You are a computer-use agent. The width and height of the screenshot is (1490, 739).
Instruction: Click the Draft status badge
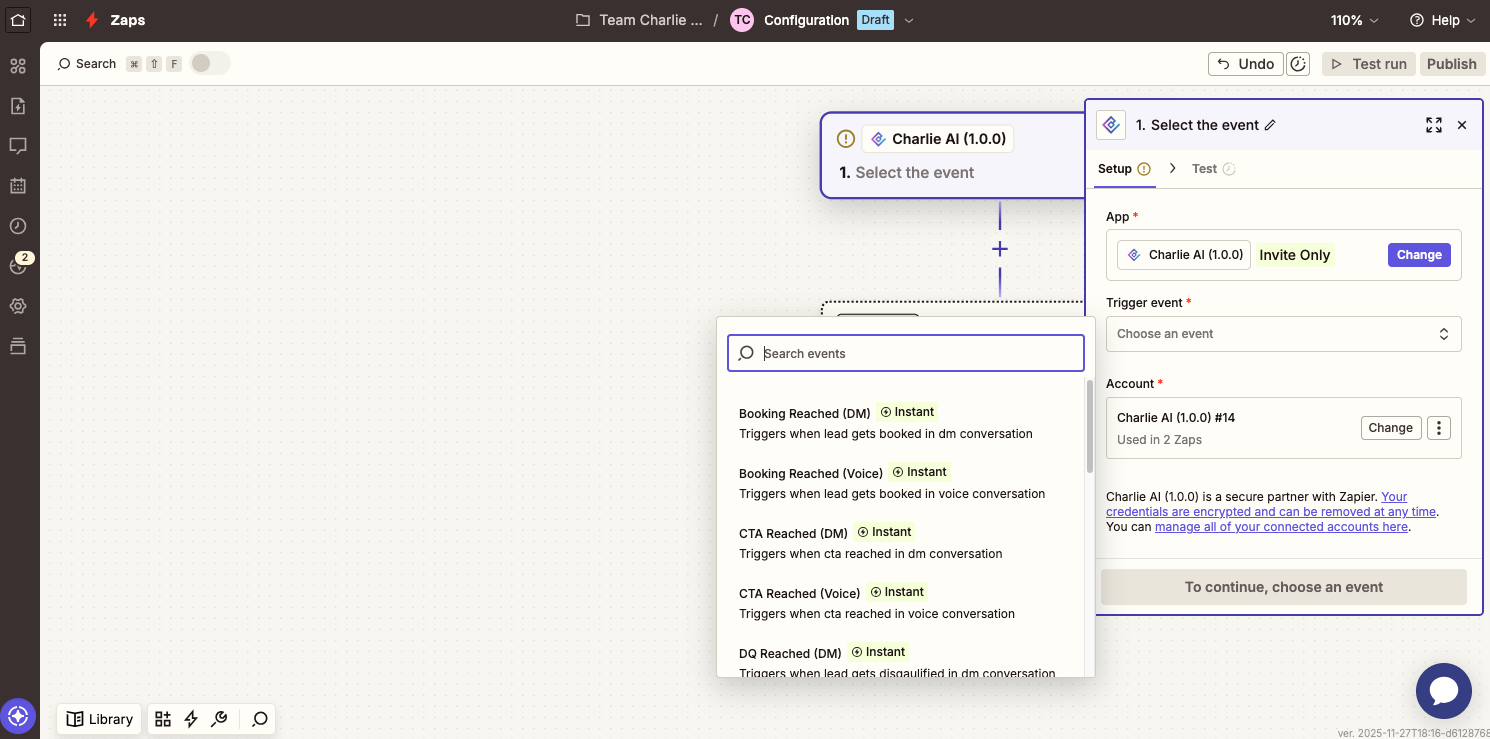click(875, 20)
